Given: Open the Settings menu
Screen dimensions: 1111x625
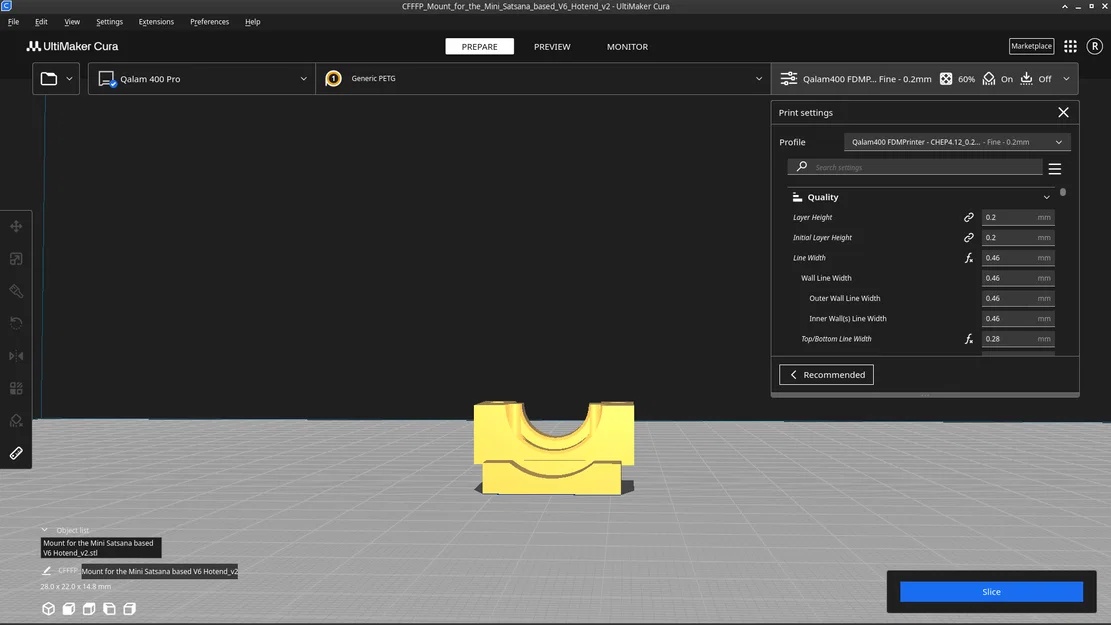Looking at the screenshot, I should tap(109, 22).
